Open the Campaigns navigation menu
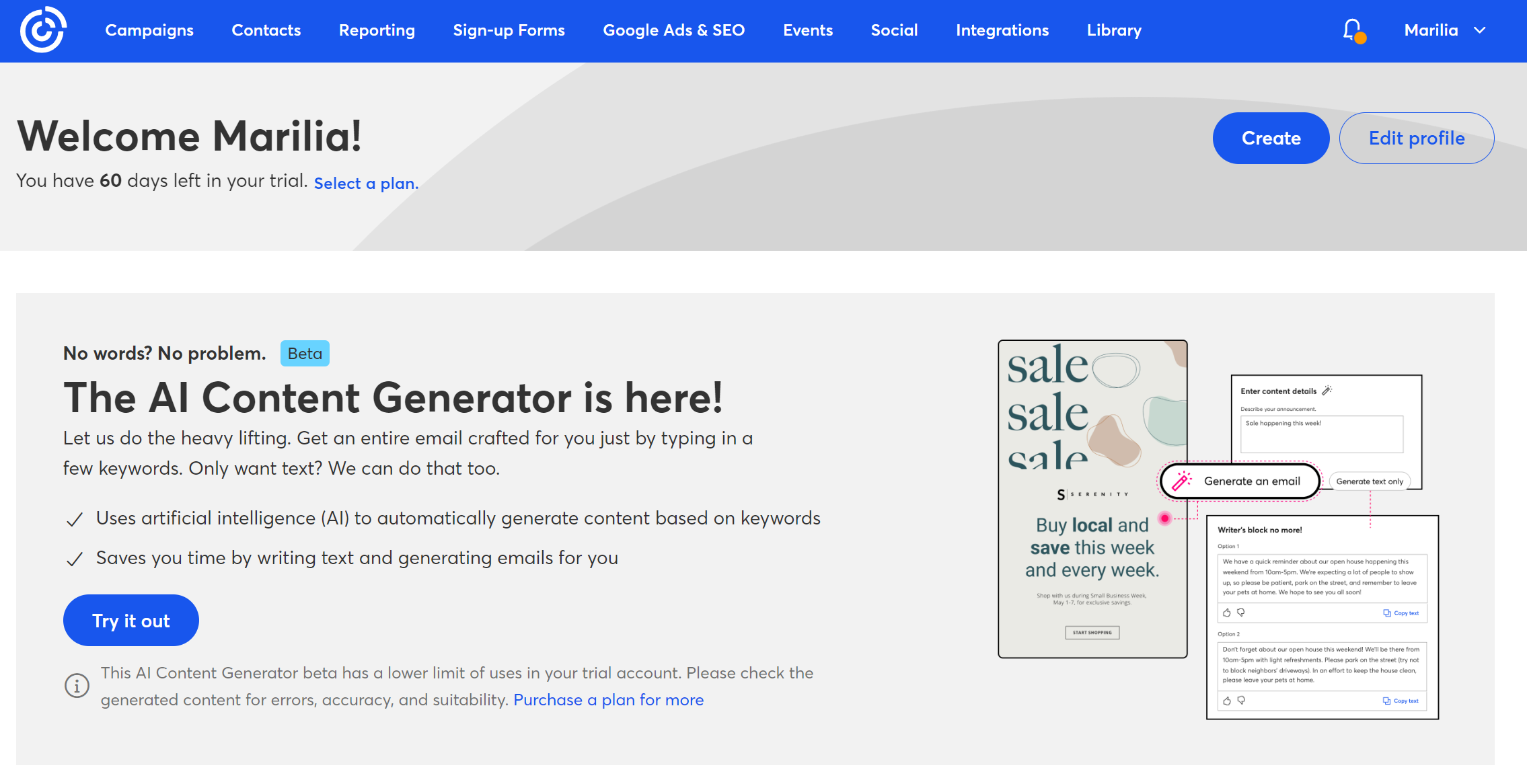This screenshot has height=784, width=1527. point(149,30)
